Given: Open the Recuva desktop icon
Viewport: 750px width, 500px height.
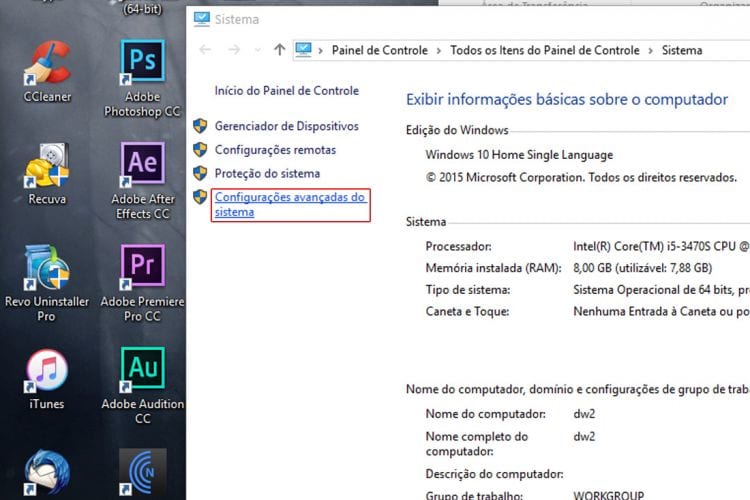Looking at the screenshot, I should click(x=47, y=175).
